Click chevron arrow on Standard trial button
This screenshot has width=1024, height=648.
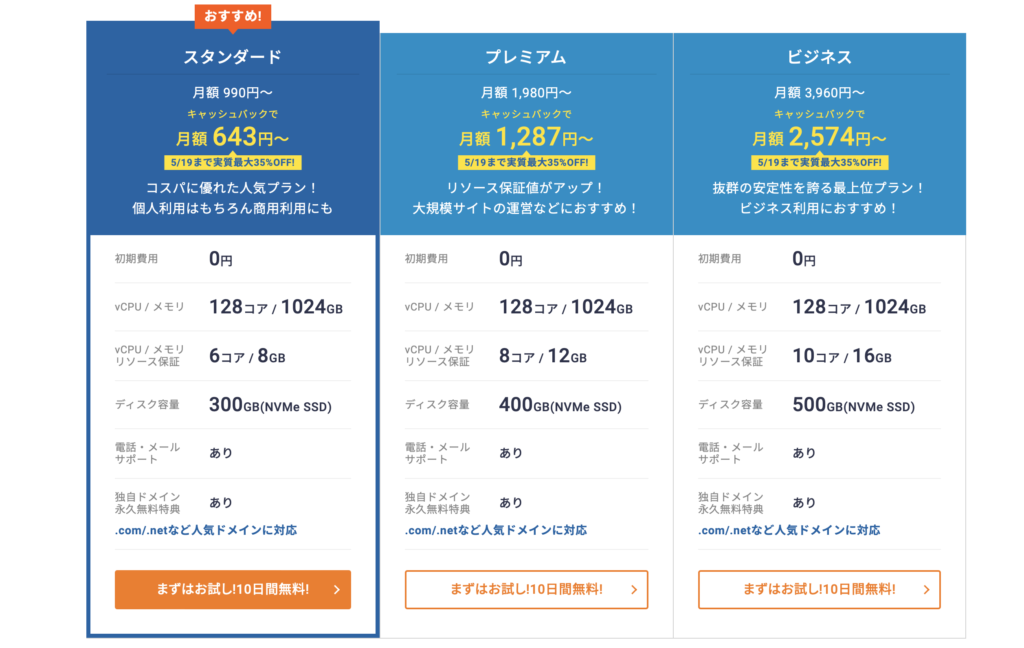(337, 589)
